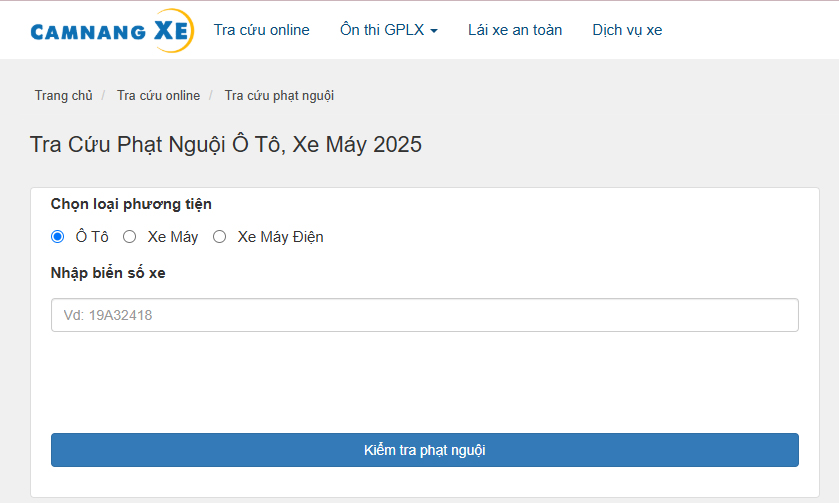Click the Xe Máy option label text
Screen dimensions: 839x503
pos(173,237)
